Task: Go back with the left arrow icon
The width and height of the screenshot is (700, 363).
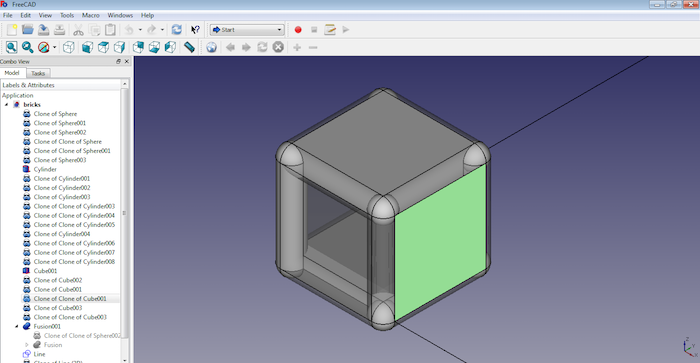Action: (230, 47)
